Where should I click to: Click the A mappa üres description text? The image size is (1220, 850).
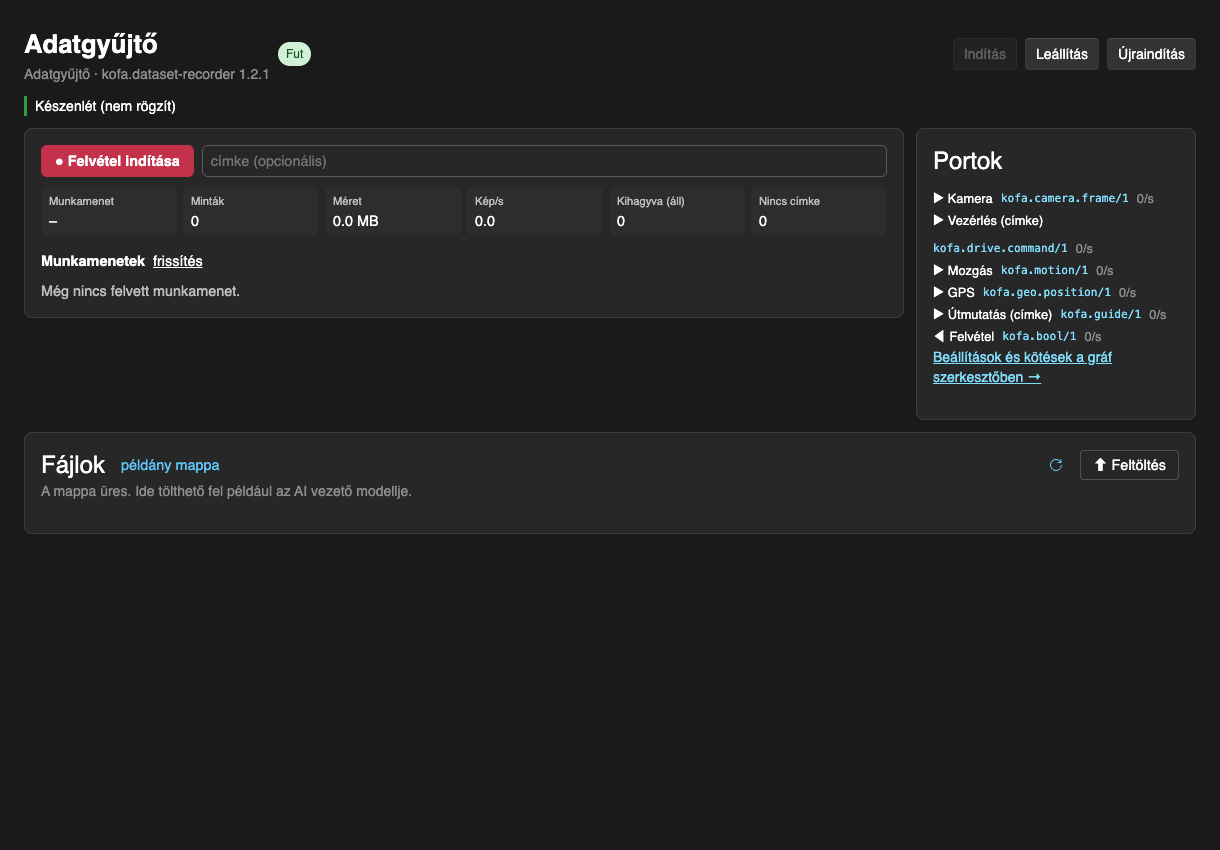226,491
